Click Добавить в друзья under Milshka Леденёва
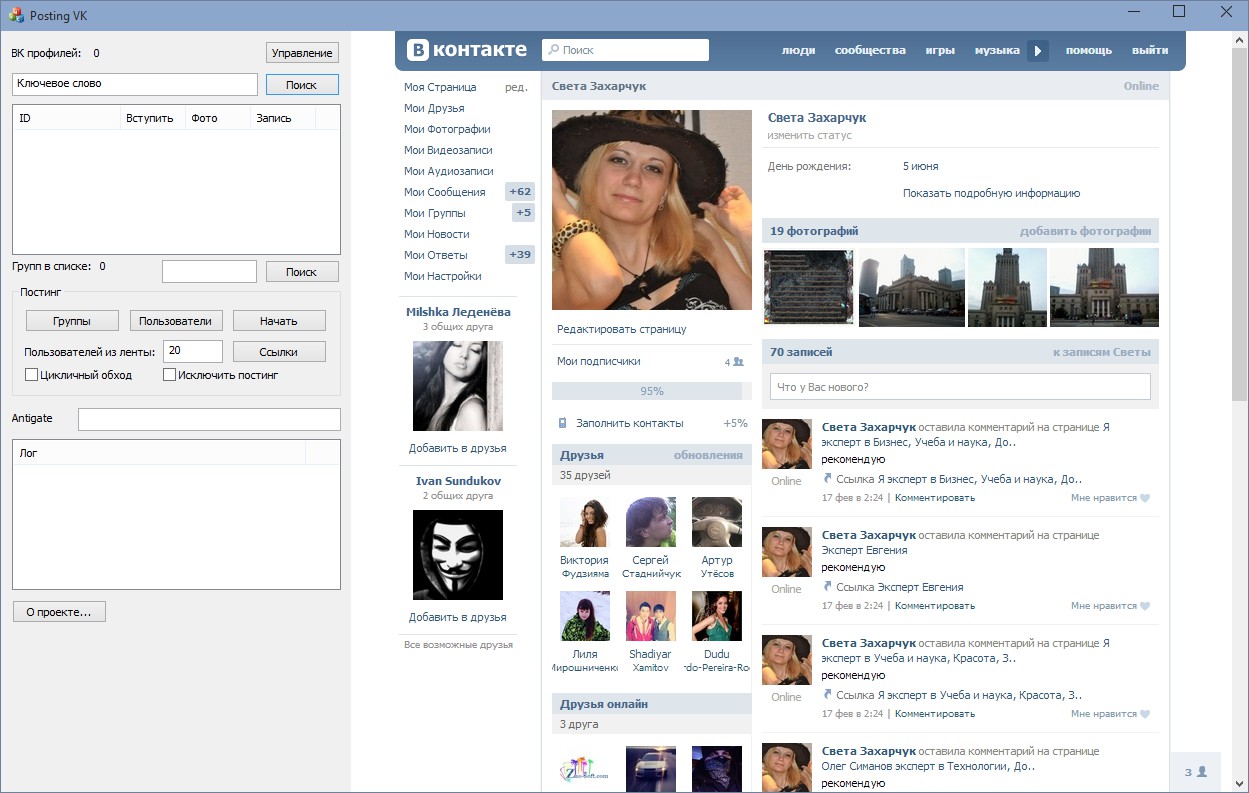This screenshot has height=793, width=1249. [x=458, y=448]
